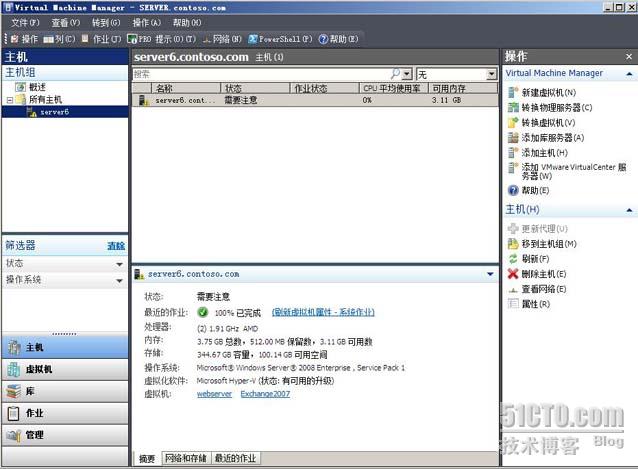Expand the 状态 filter
The image size is (638, 469).
tap(119, 264)
